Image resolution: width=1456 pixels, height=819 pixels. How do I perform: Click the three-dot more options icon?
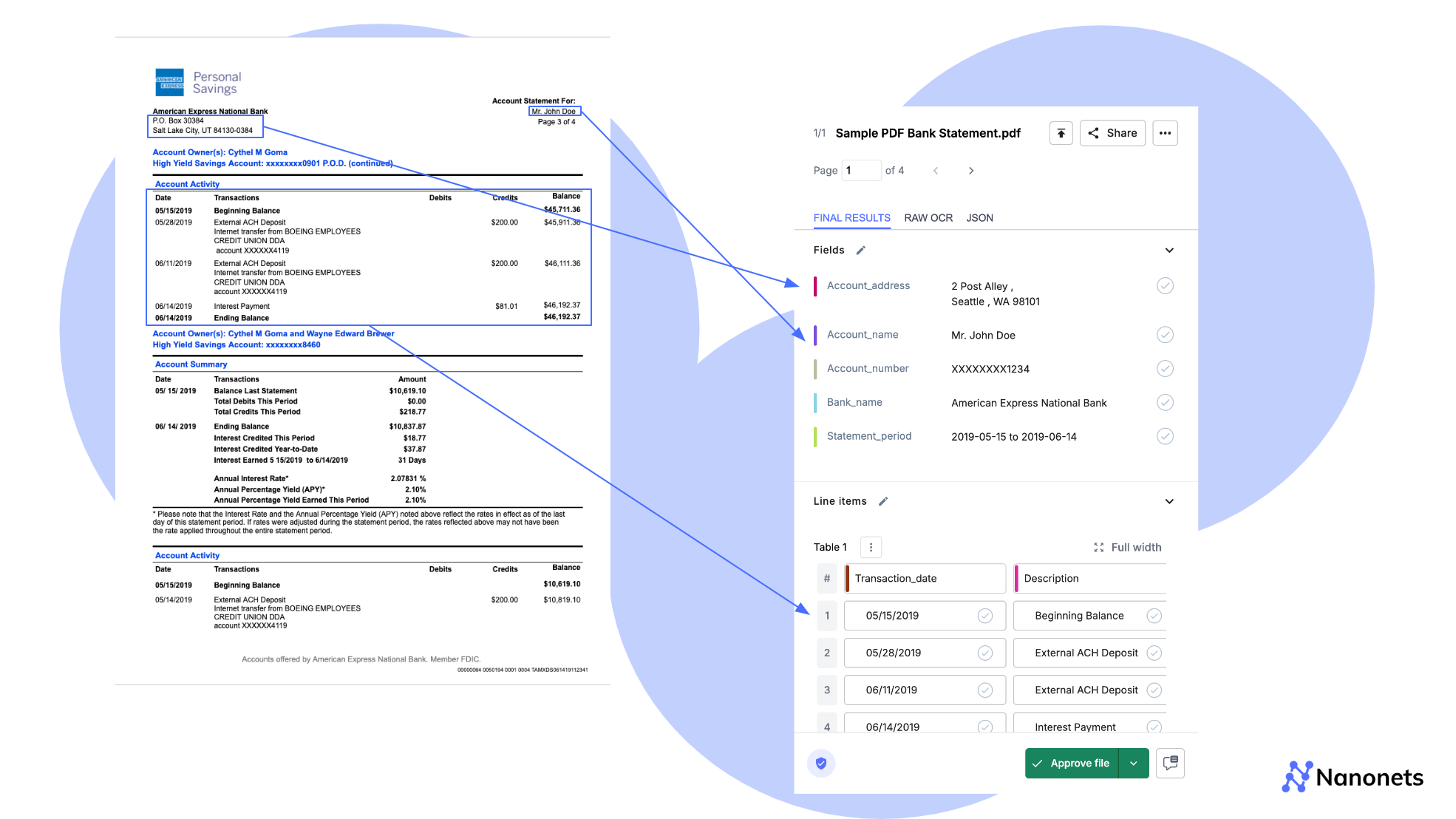[x=1165, y=133]
